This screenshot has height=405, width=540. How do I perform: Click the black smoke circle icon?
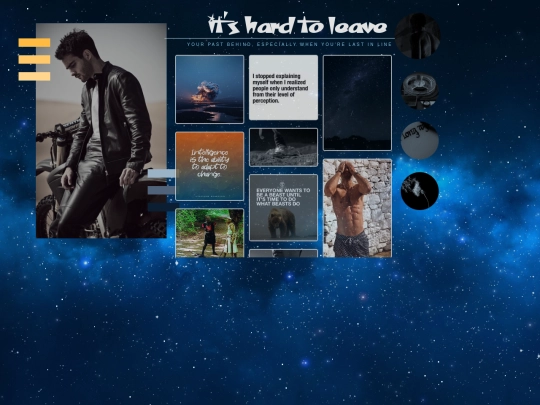click(419, 191)
